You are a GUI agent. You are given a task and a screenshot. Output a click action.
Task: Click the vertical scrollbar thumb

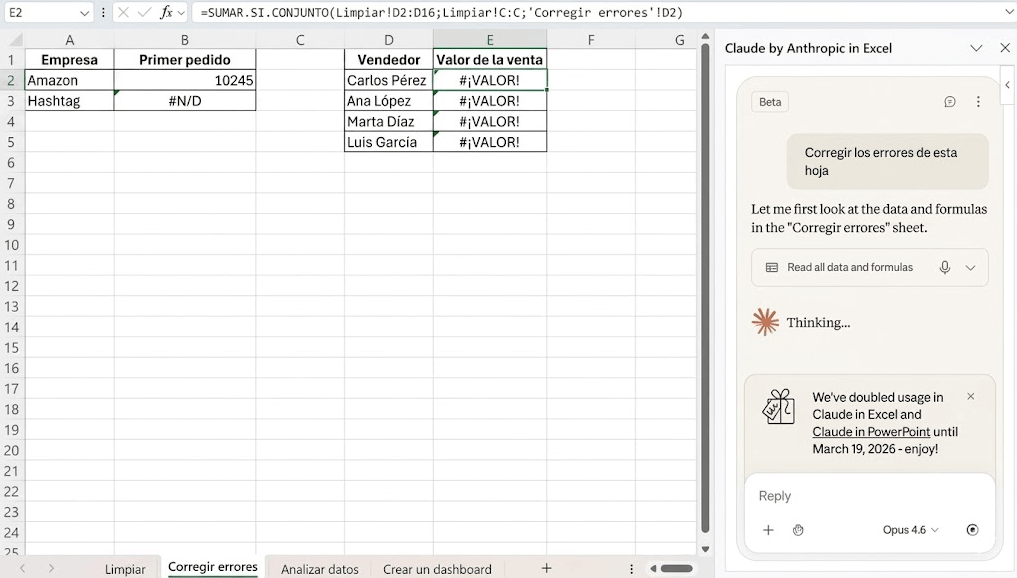[x=705, y=289]
